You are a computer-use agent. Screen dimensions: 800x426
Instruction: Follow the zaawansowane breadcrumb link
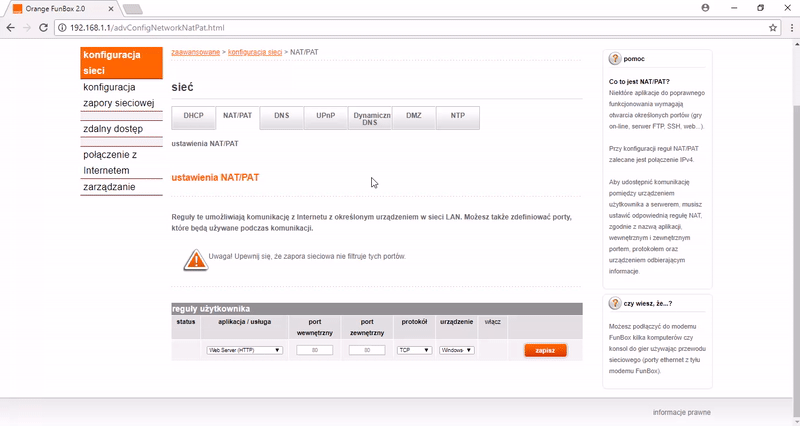click(x=194, y=49)
